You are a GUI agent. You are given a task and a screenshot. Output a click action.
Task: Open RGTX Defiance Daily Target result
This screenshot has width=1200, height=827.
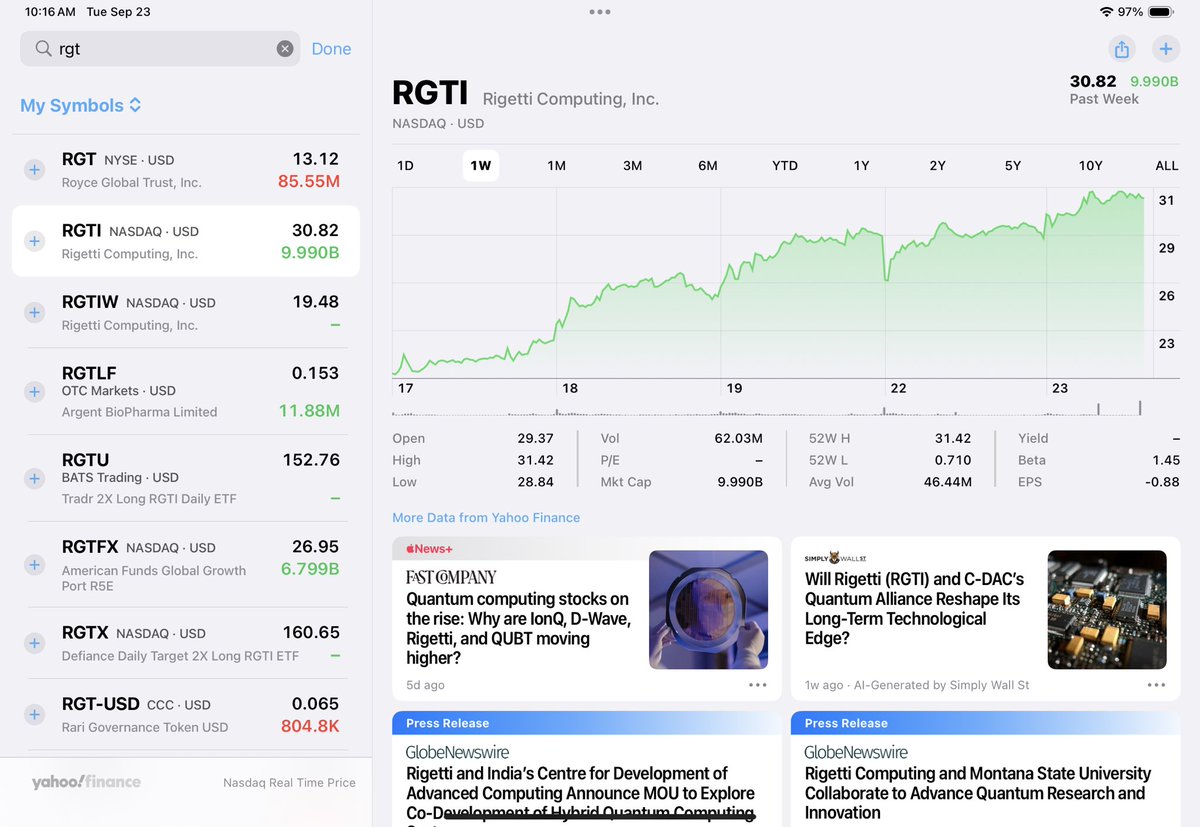pyautogui.click(x=186, y=643)
